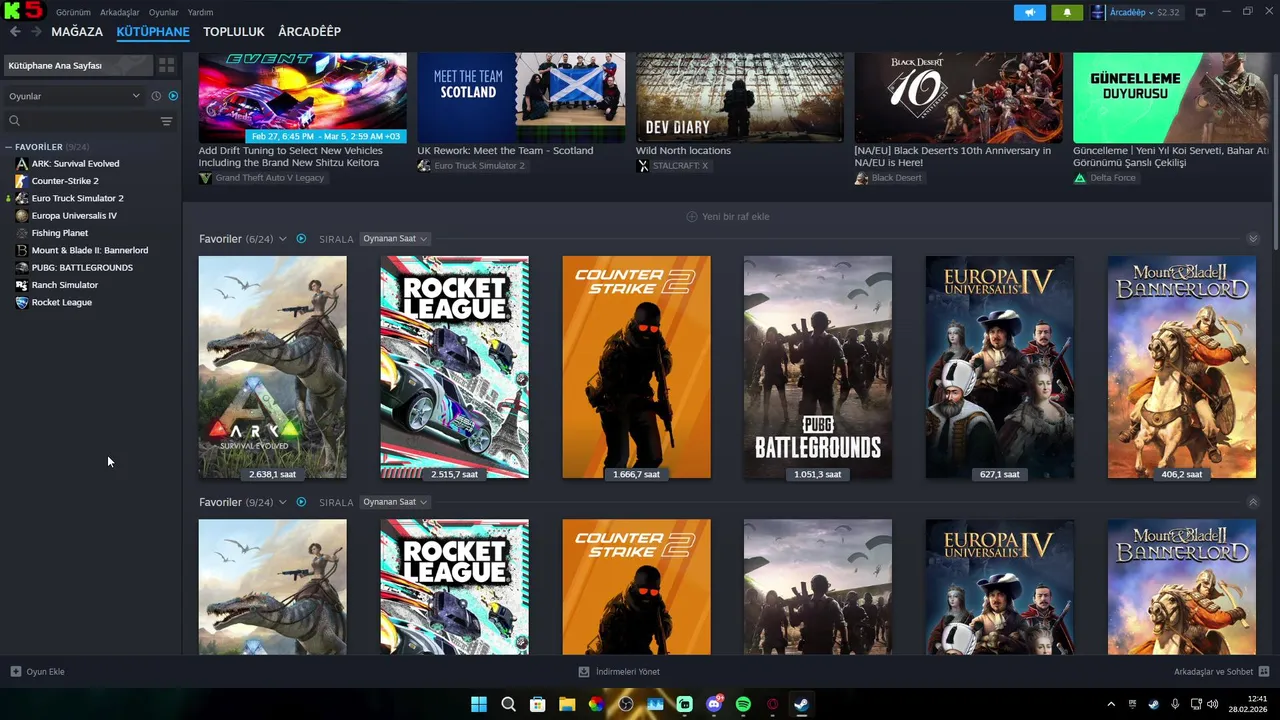
Task: Open the announcements megaphone button
Action: coord(1029,12)
